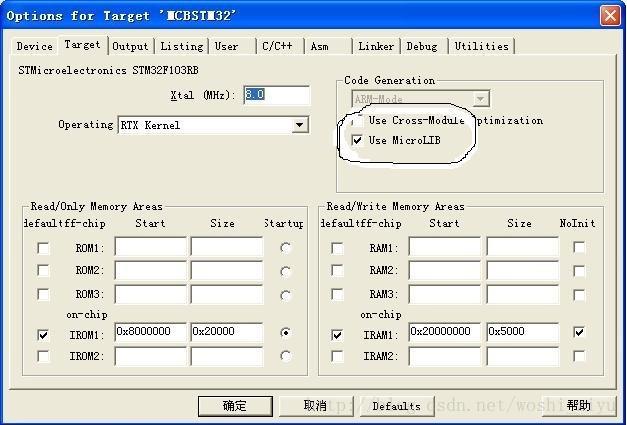Open the ARM-Mode code generation dropdown
This screenshot has height=425, width=627.
pos(481,98)
